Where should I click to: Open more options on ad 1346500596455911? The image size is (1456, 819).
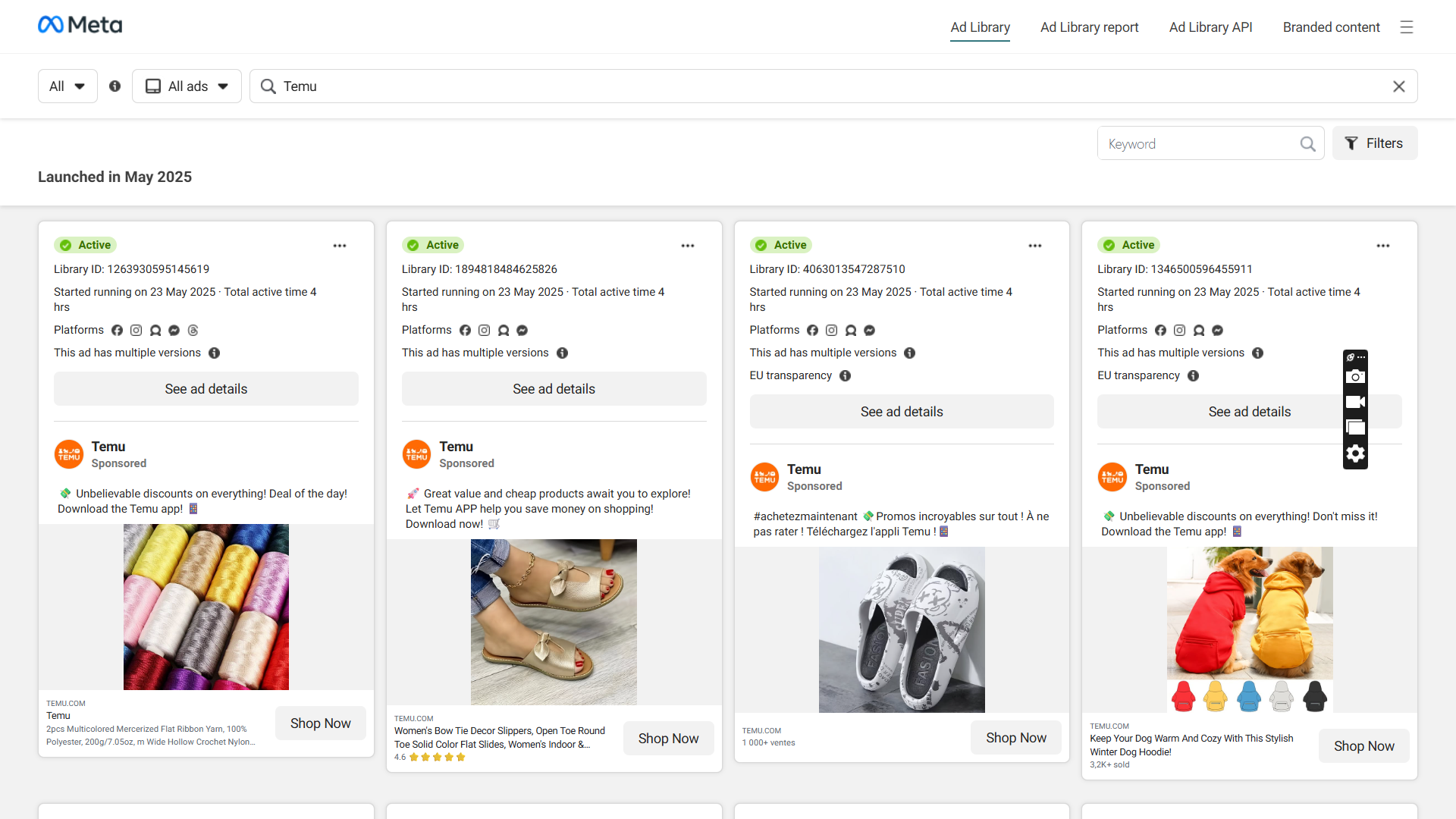click(x=1383, y=246)
